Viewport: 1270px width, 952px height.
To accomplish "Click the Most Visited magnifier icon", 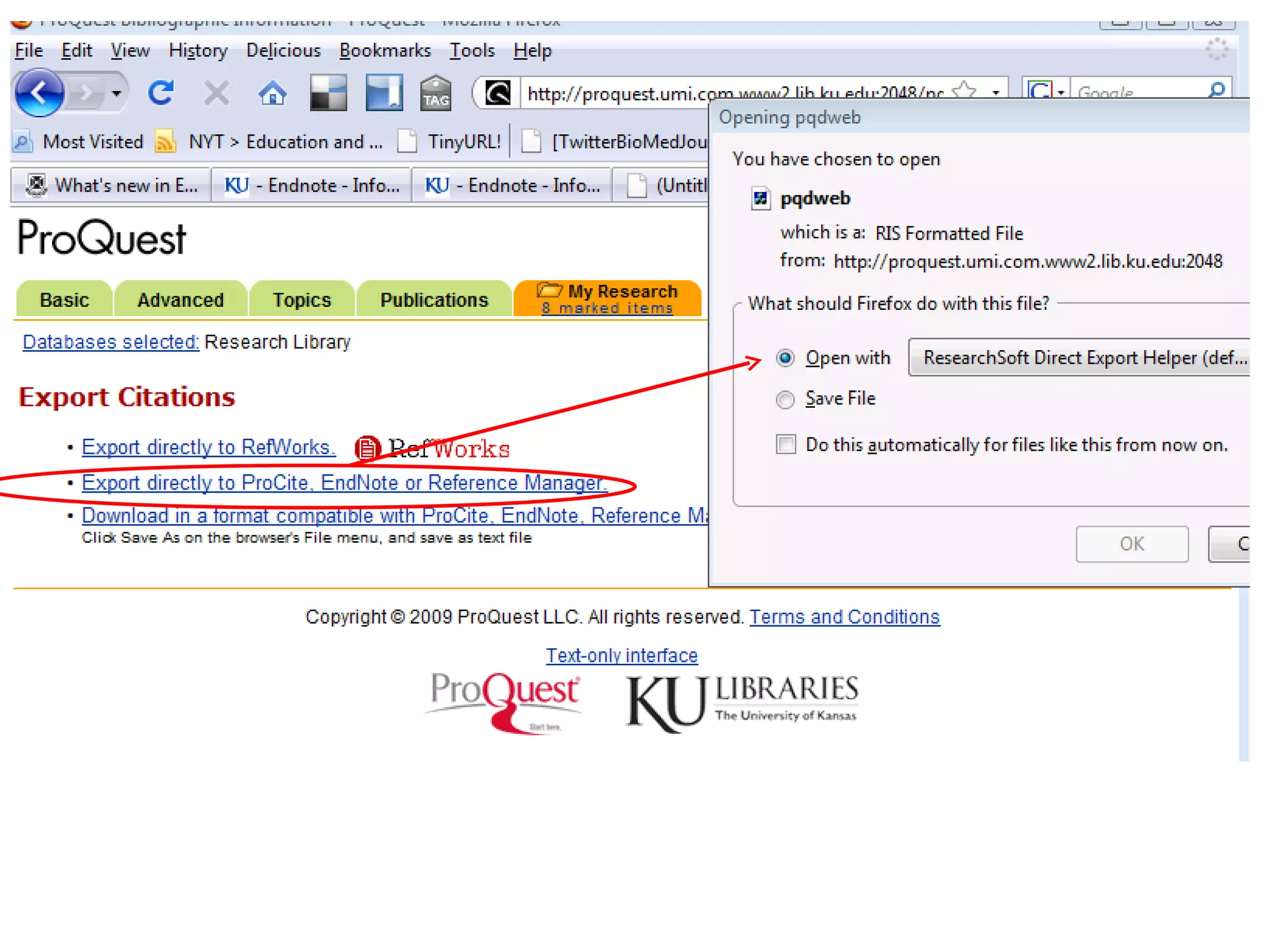I will [x=23, y=142].
